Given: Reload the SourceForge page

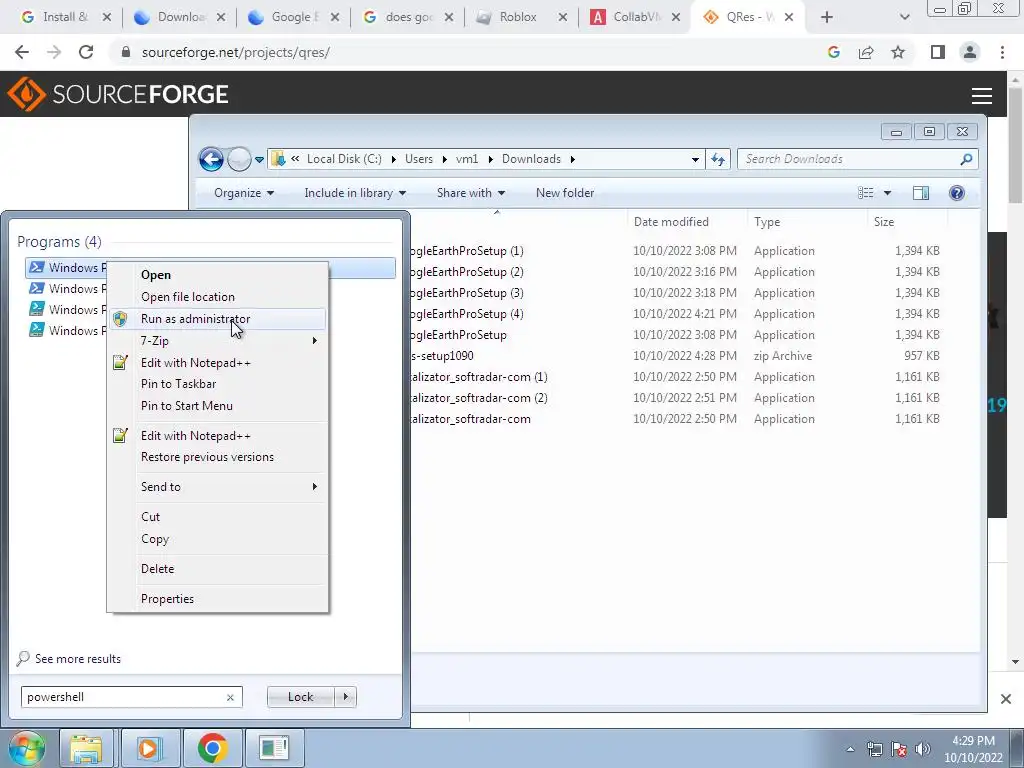Looking at the screenshot, I should 86,52.
